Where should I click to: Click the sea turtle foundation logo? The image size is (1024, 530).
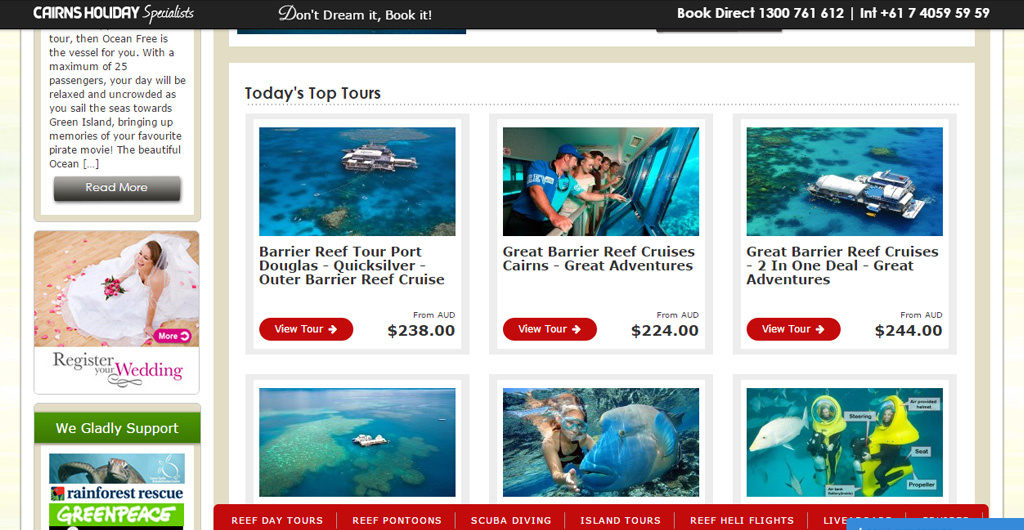(117, 469)
